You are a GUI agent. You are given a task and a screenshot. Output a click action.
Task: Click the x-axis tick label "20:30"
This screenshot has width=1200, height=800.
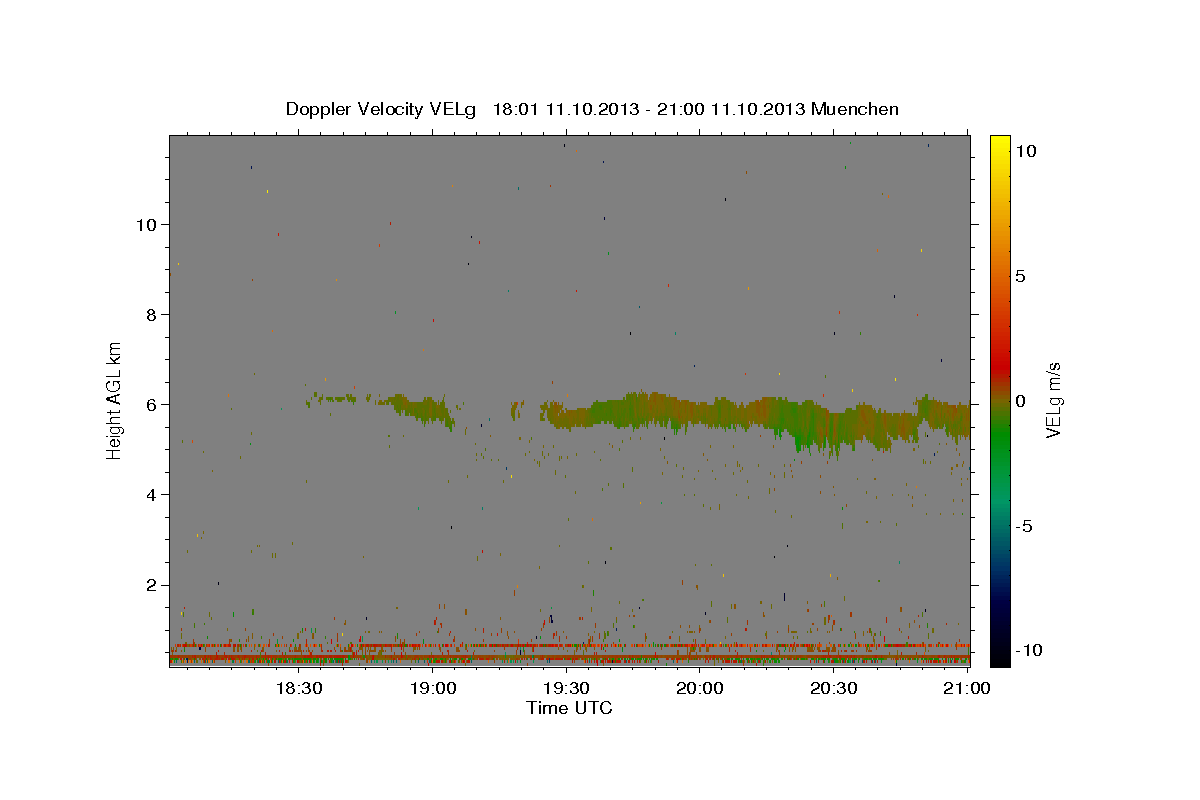[834, 689]
